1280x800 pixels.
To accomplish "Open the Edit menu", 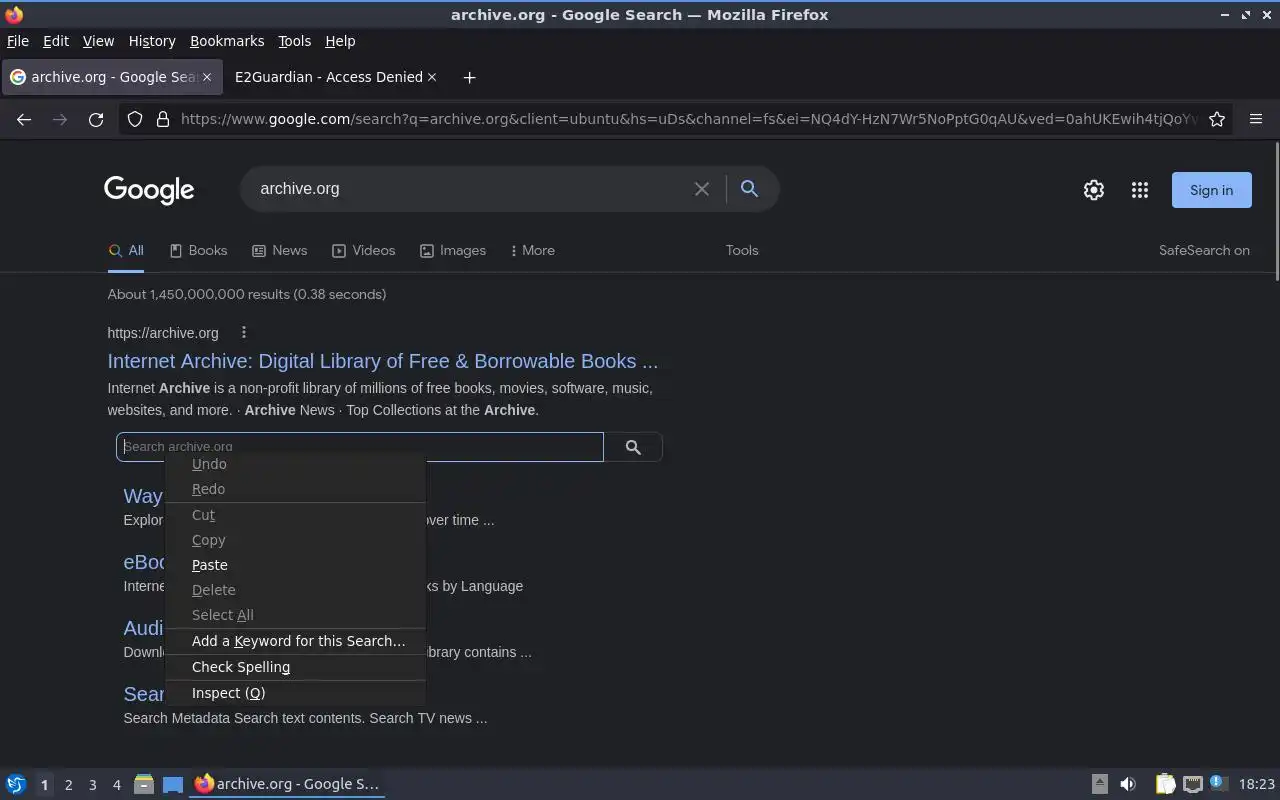I will pos(56,41).
